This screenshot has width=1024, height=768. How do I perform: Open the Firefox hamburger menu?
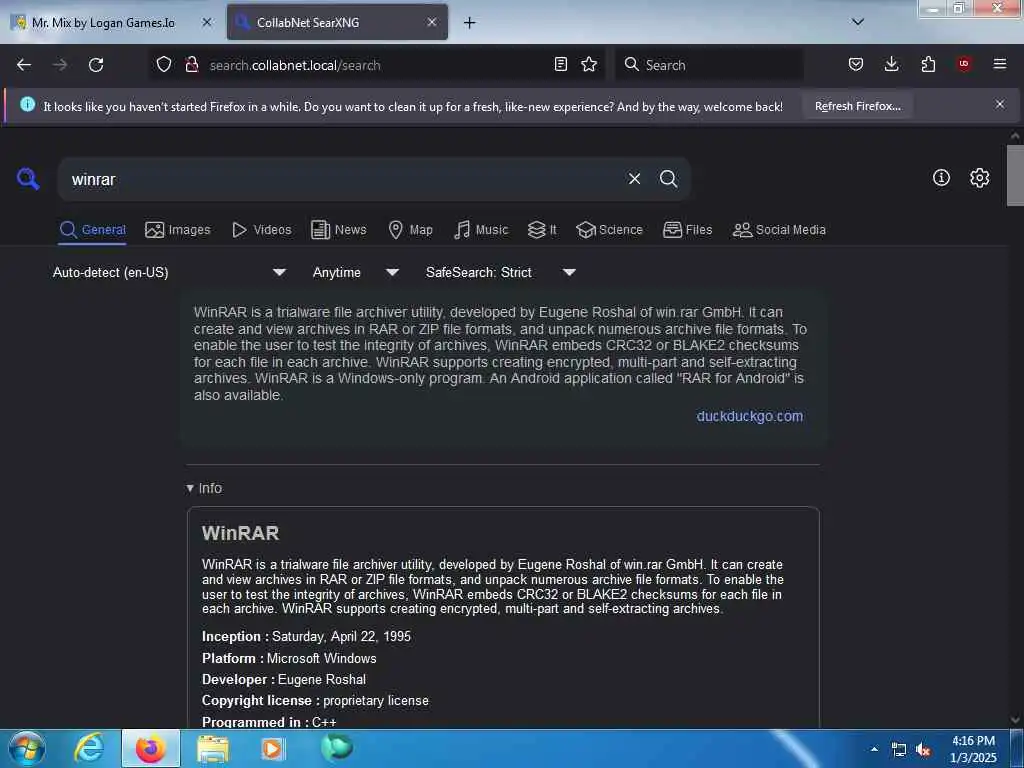coord(1000,63)
